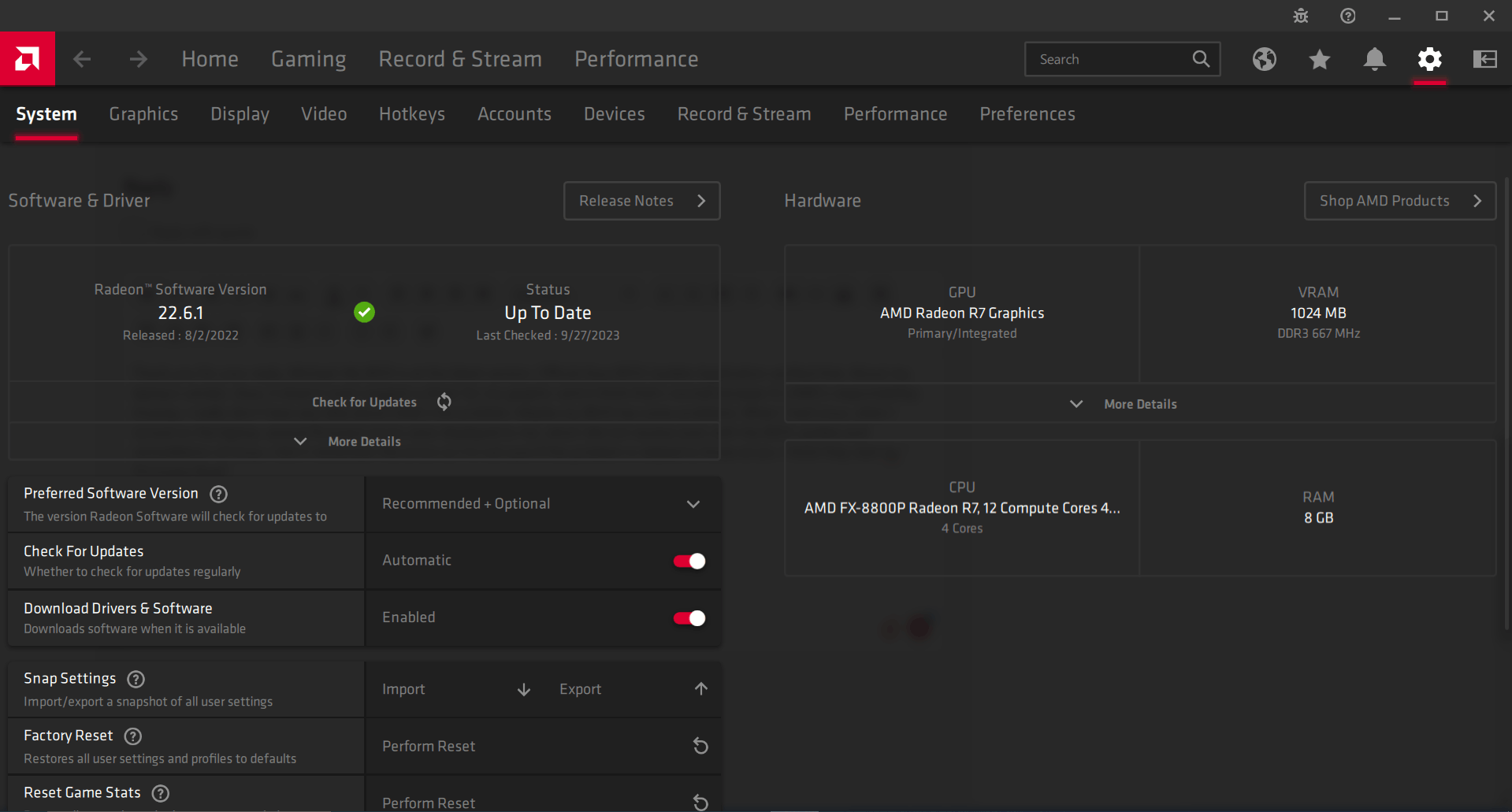Screen dimensions: 1512x812
Task: Expand Hardware More Details
Action: [x=1140, y=404]
